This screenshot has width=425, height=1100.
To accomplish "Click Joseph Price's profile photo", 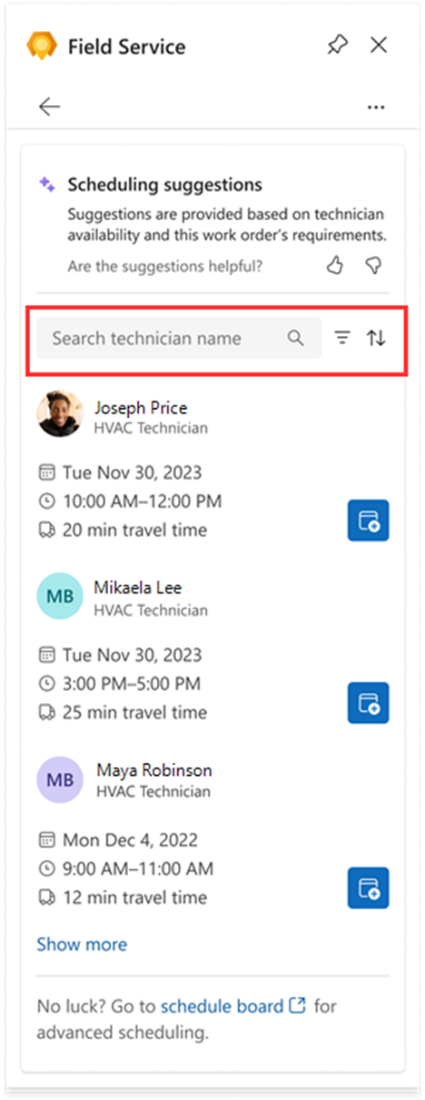I will [60, 416].
